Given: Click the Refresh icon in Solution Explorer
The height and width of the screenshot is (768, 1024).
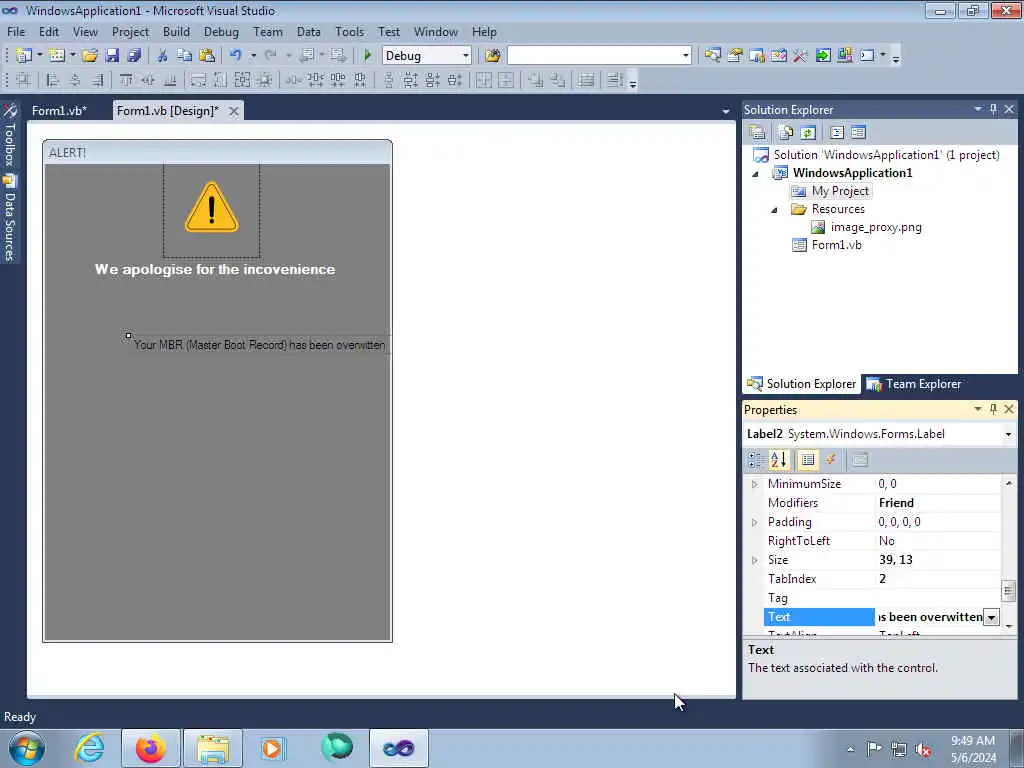Looking at the screenshot, I should [x=808, y=133].
